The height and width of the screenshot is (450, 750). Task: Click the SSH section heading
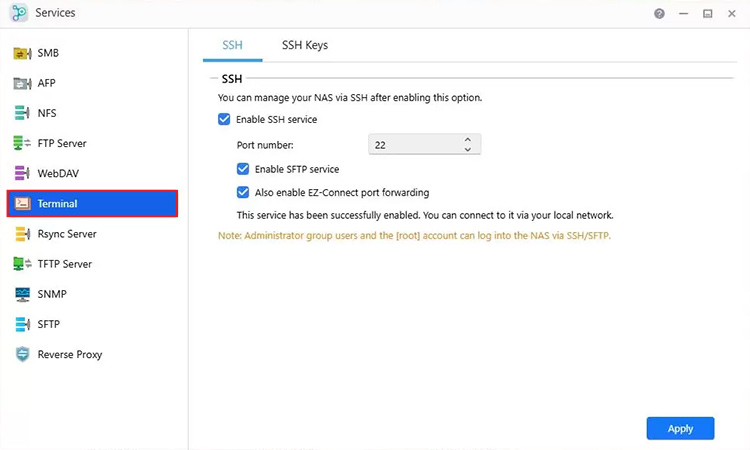pos(232,79)
